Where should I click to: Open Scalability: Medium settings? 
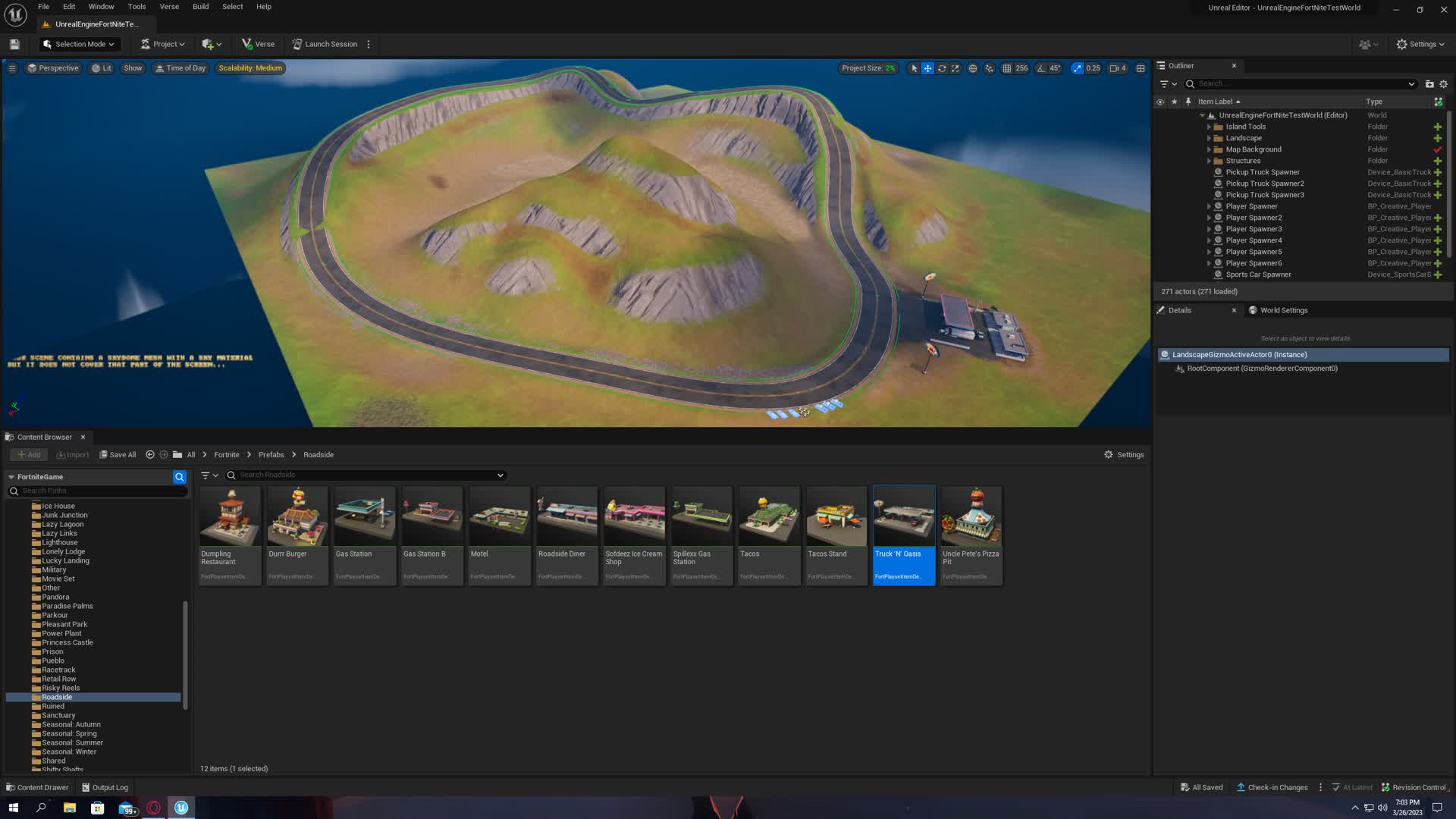(250, 68)
